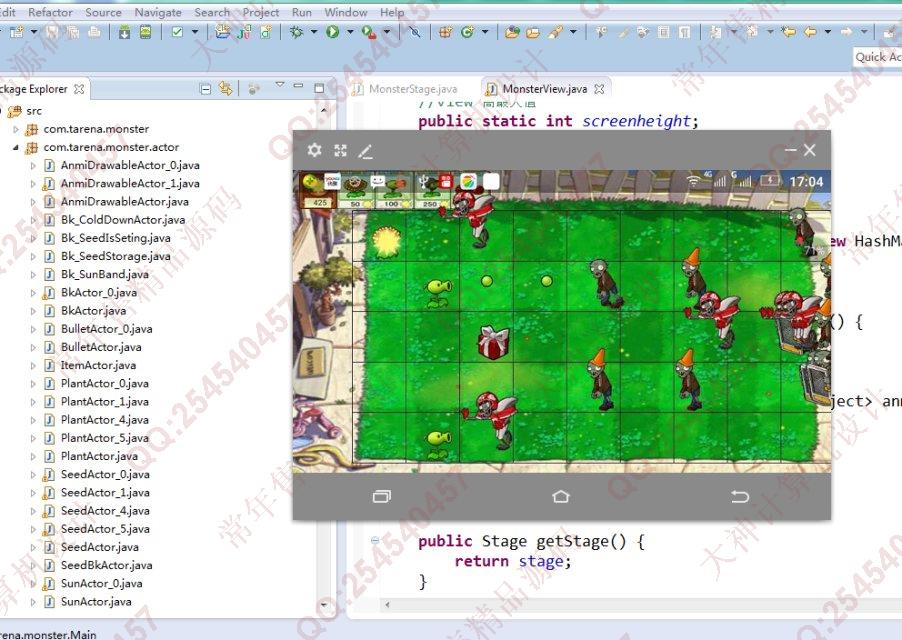Open the Run menu
This screenshot has width=902, height=640.
tap(301, 12)
